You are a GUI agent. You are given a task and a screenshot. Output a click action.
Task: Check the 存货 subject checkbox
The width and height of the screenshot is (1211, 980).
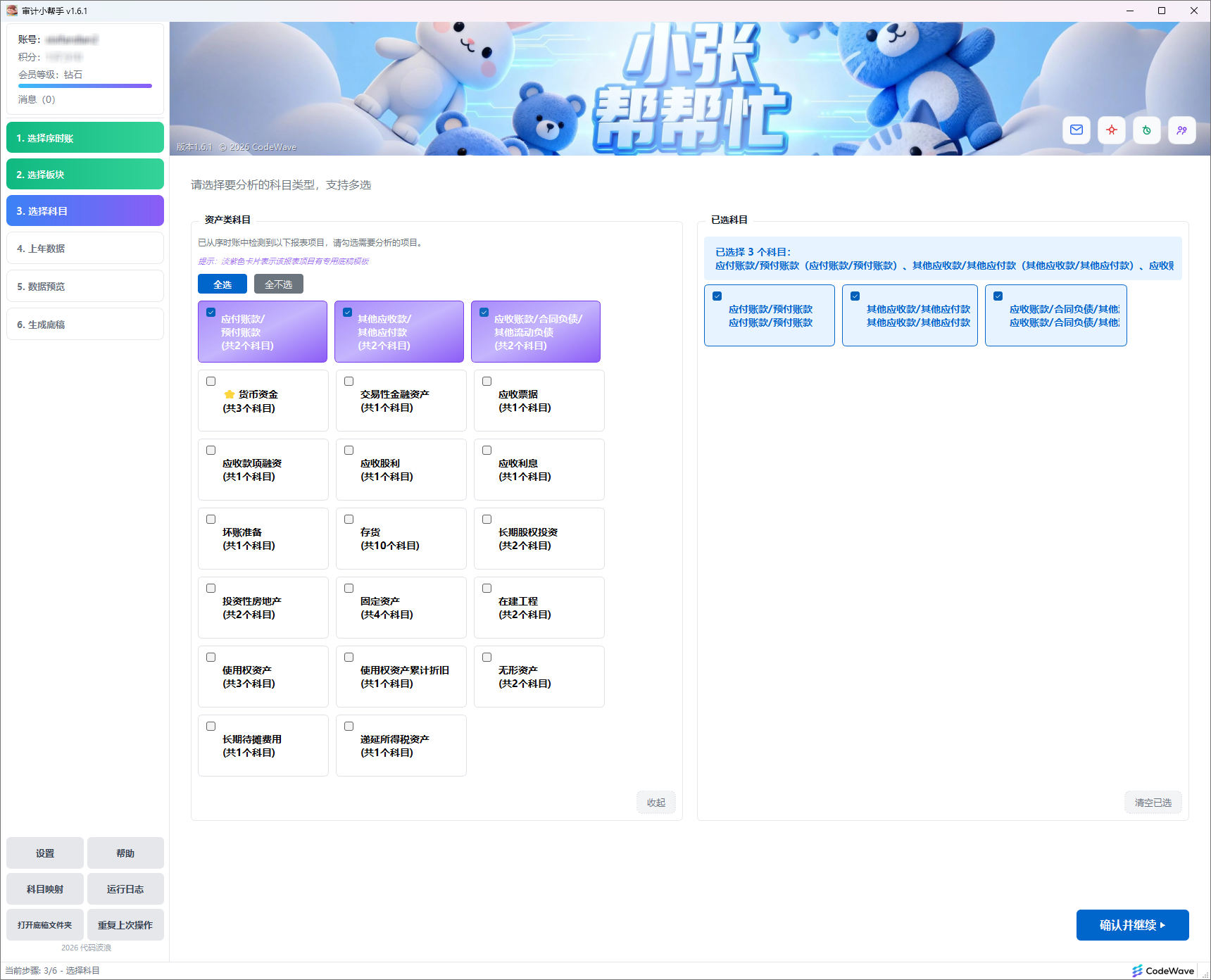point(349,520)
